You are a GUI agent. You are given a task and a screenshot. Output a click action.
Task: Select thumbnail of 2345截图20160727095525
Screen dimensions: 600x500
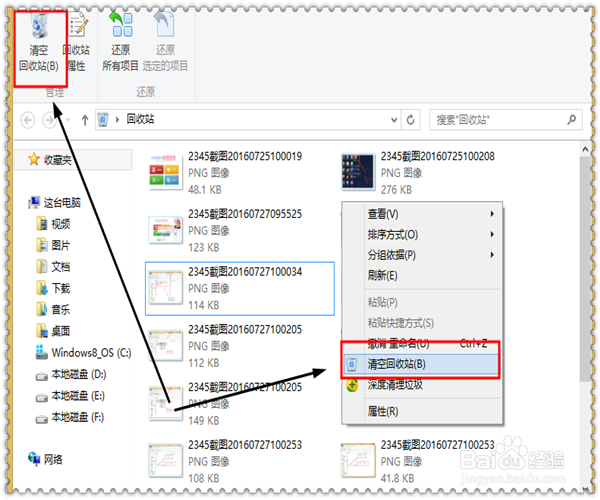[x=165, y=230]
